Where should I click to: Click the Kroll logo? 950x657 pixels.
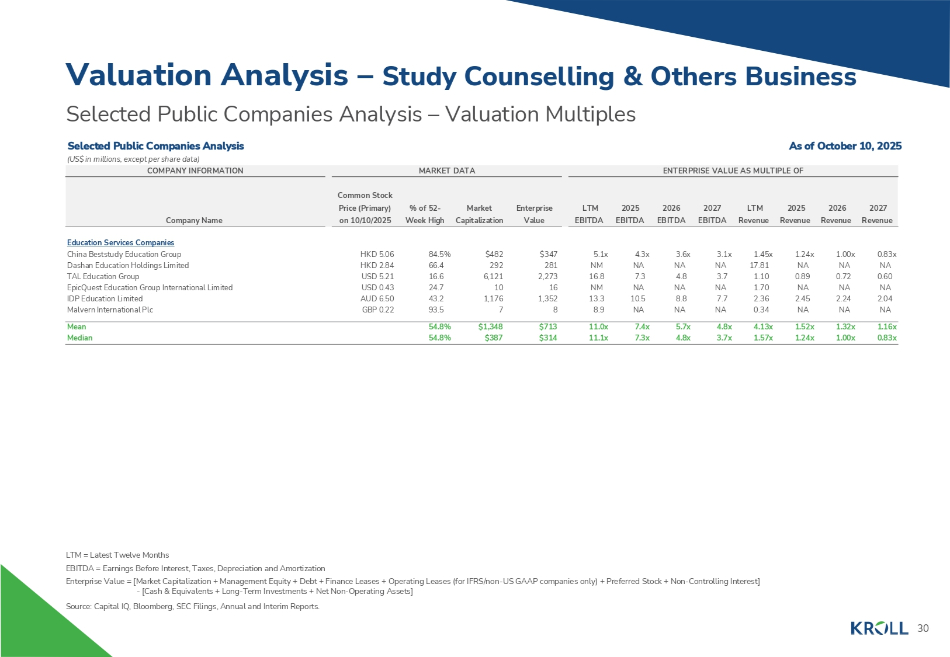tap(880, 628)
